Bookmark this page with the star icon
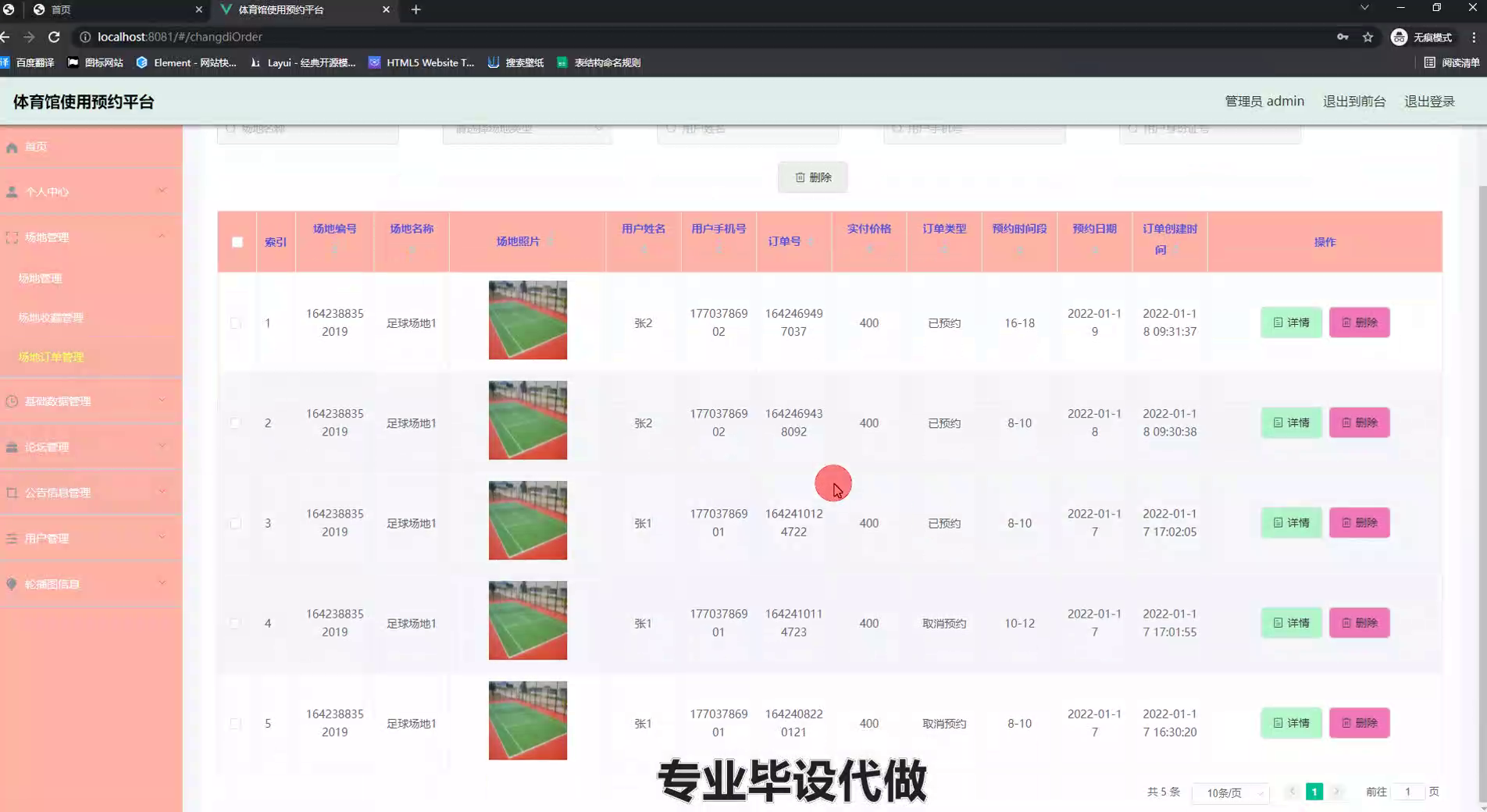1487x812 pixels. (x=1368, y=37)
